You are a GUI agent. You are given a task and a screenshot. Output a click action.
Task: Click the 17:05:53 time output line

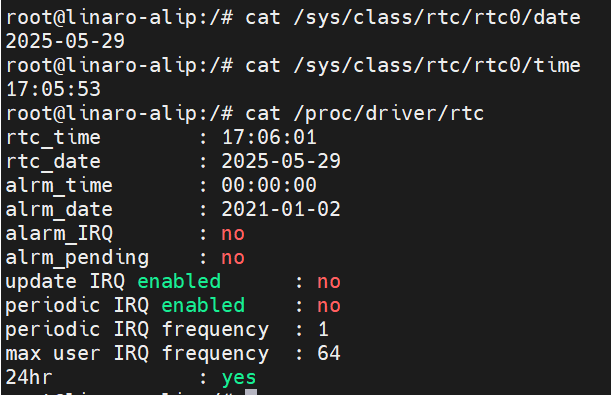pyautogui.click(x=53, y=89)
